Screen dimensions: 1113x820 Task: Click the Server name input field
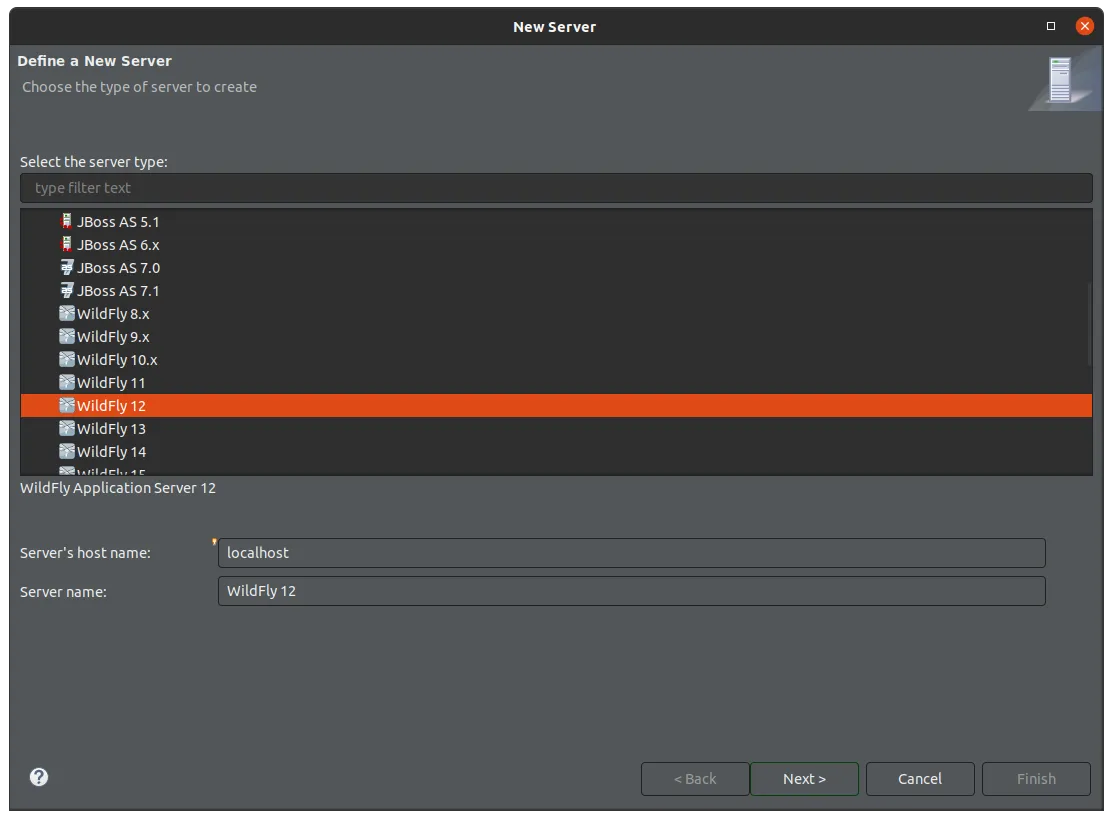point(632,591)
